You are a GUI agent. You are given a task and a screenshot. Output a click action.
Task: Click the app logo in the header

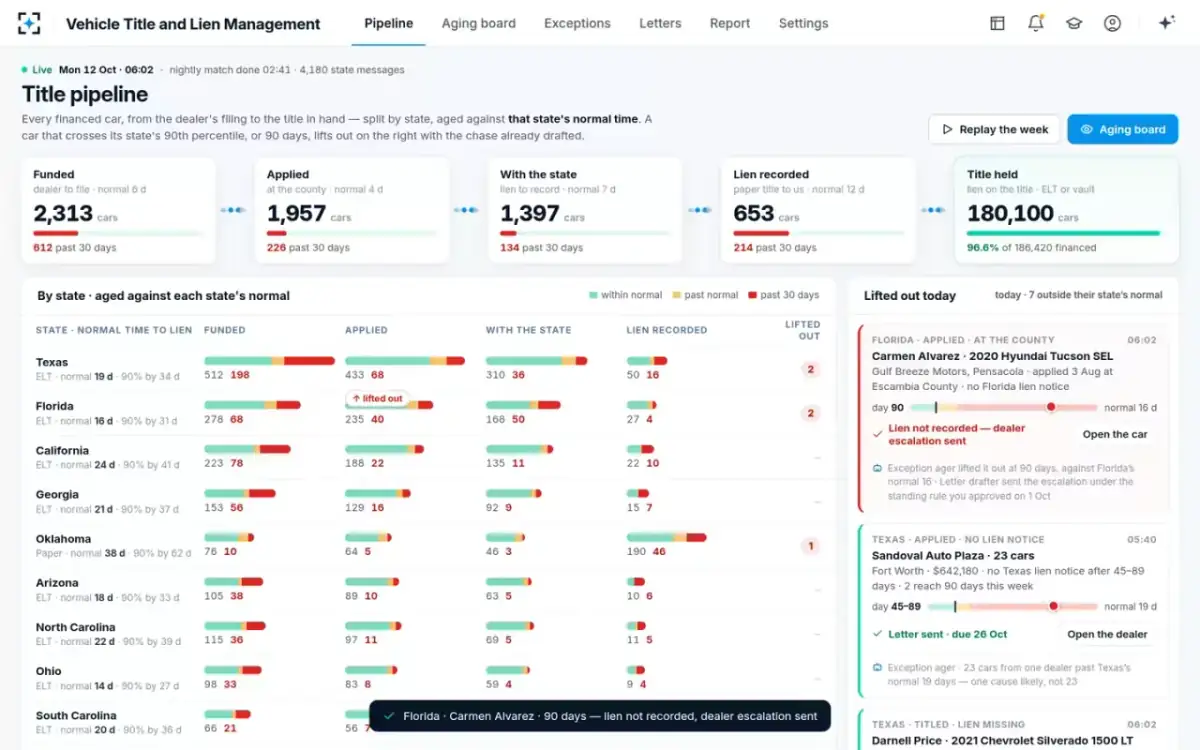[30, 23]
